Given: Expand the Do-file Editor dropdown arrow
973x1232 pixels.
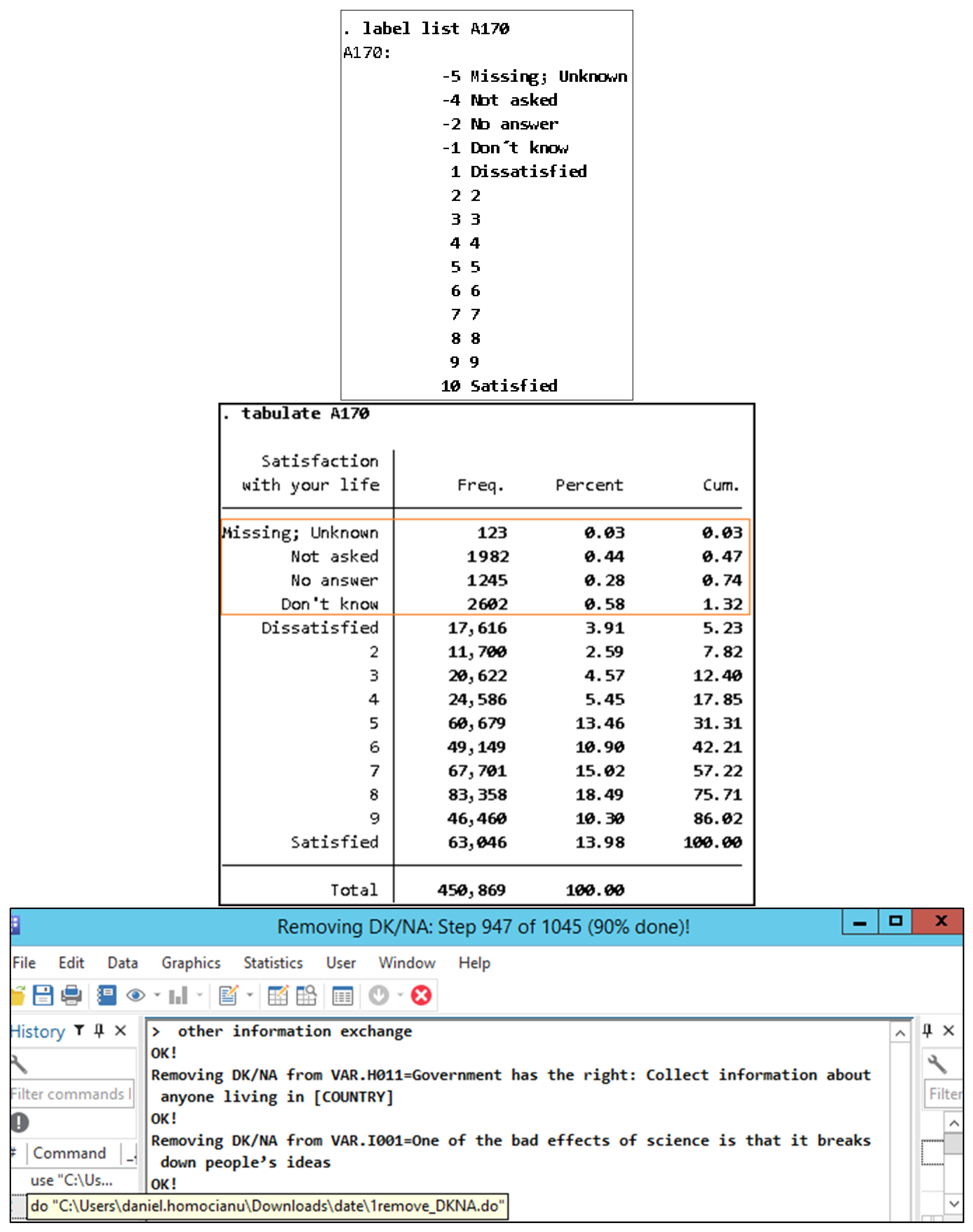Looking at the screenshot, I should click(250, 995).
